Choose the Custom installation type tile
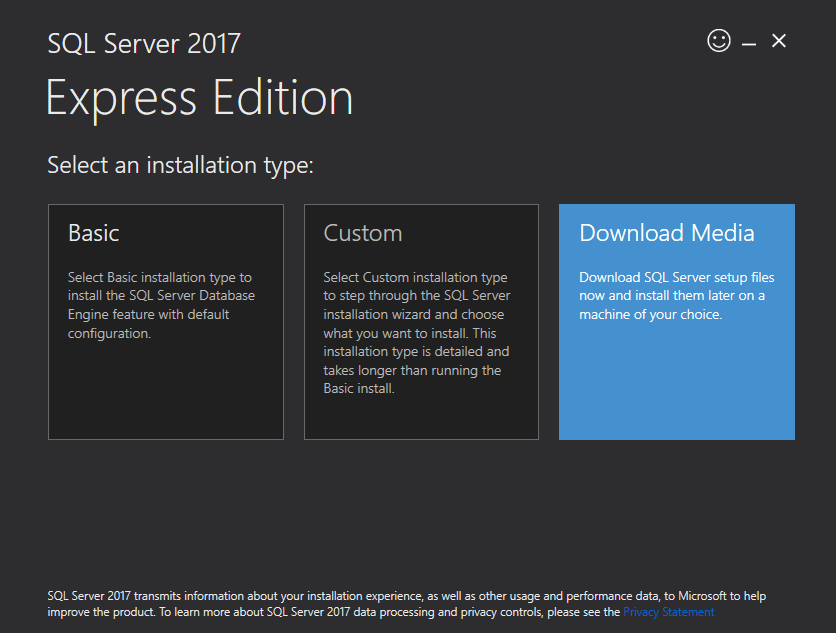 pyautogui.click(x=421, y=322)
